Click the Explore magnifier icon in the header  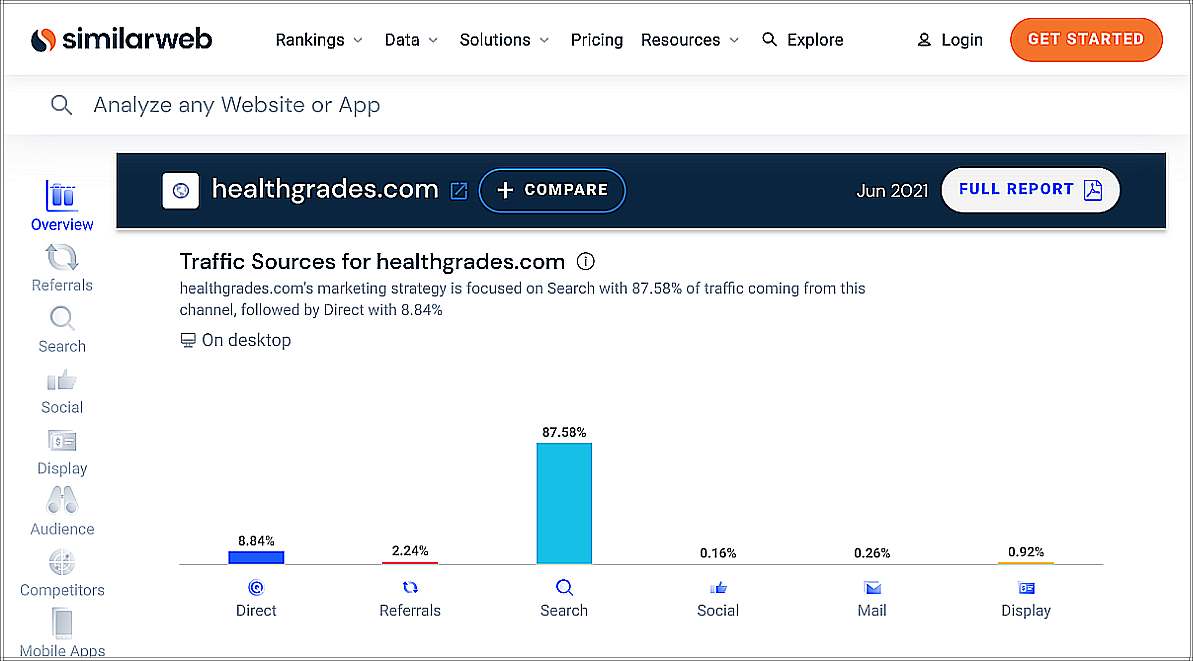coord(769,40)
